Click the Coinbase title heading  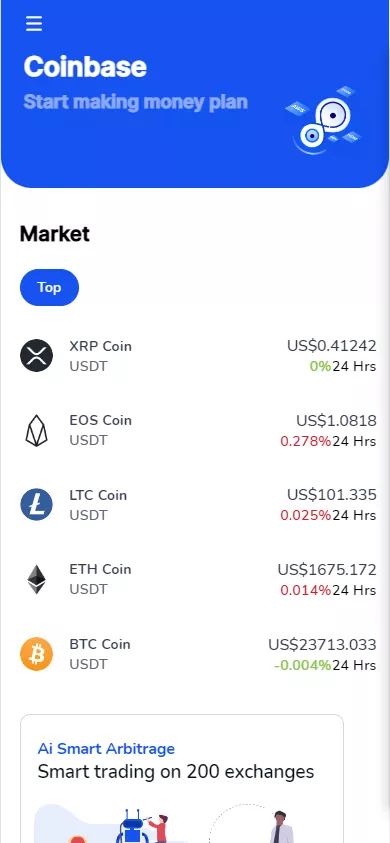(85, 67)
